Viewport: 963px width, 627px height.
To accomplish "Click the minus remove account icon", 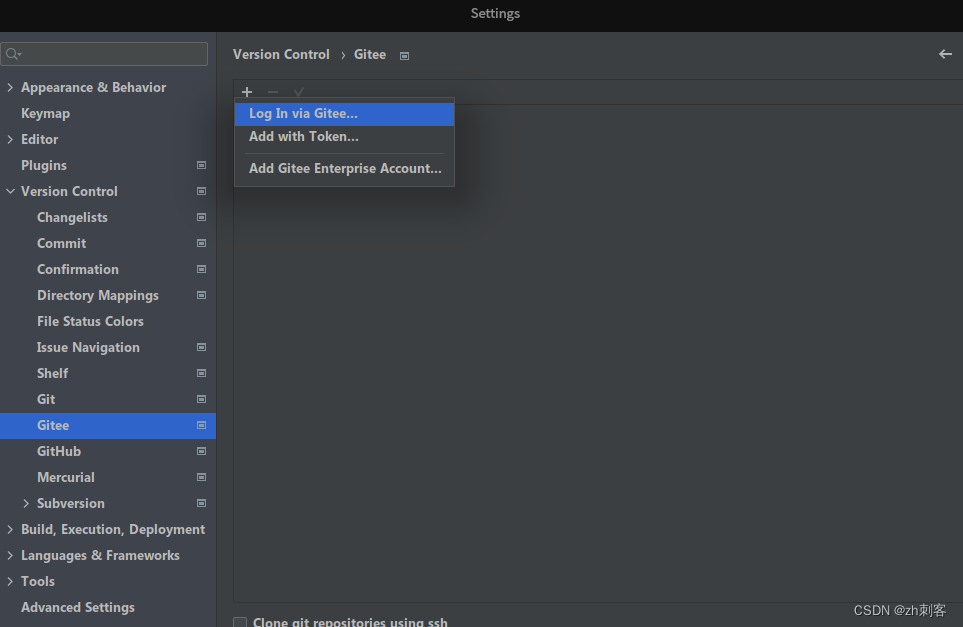I will [x=273, y=92].
